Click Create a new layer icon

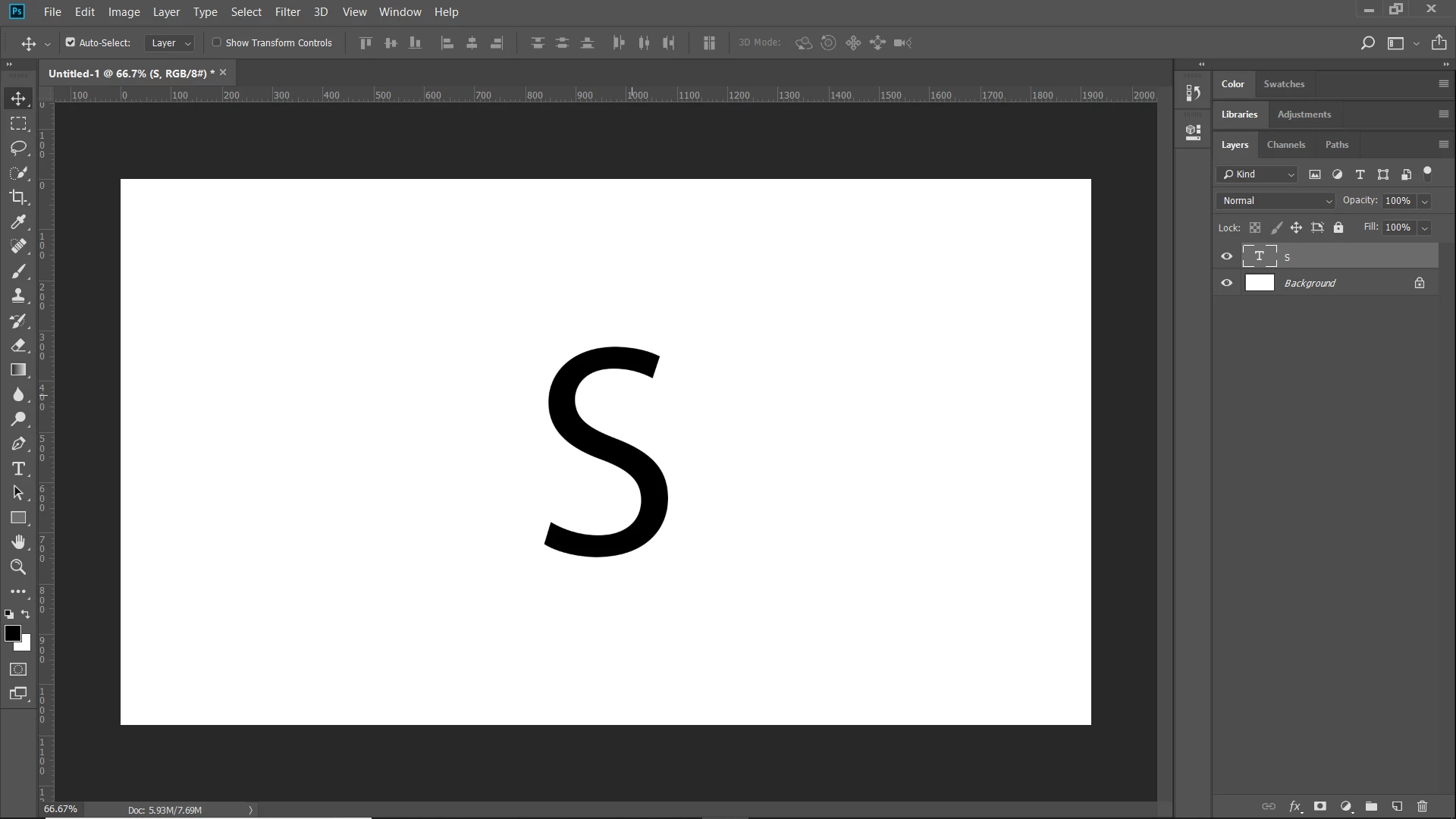(x=1397, y=806)
